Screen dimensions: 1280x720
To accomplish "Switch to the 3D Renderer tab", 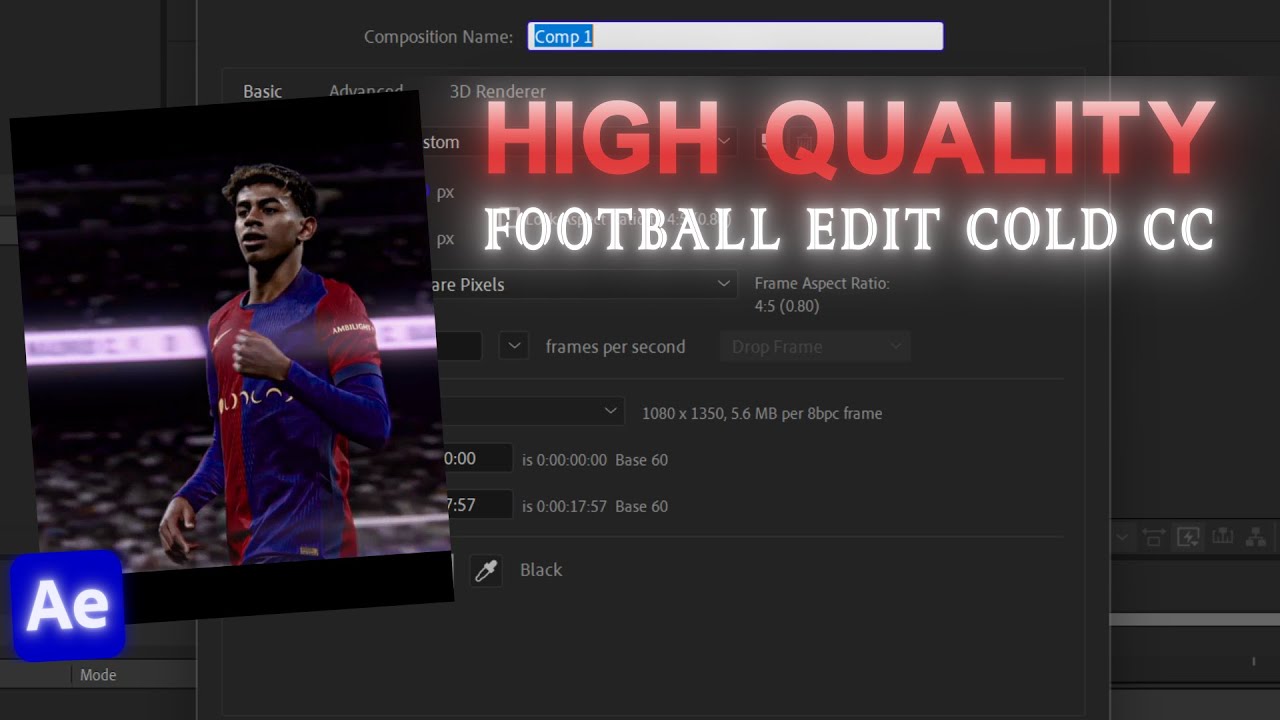I will [x=498, y=91].
